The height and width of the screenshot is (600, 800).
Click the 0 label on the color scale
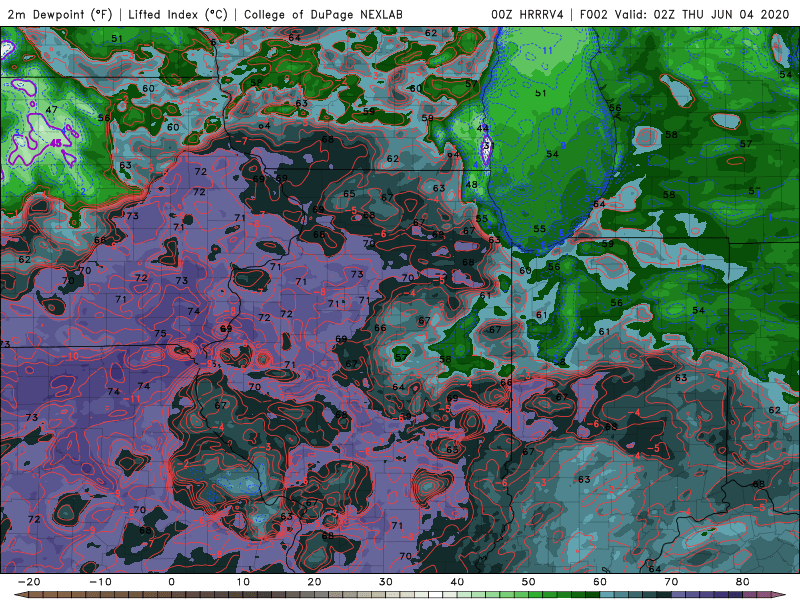[171, 582]
